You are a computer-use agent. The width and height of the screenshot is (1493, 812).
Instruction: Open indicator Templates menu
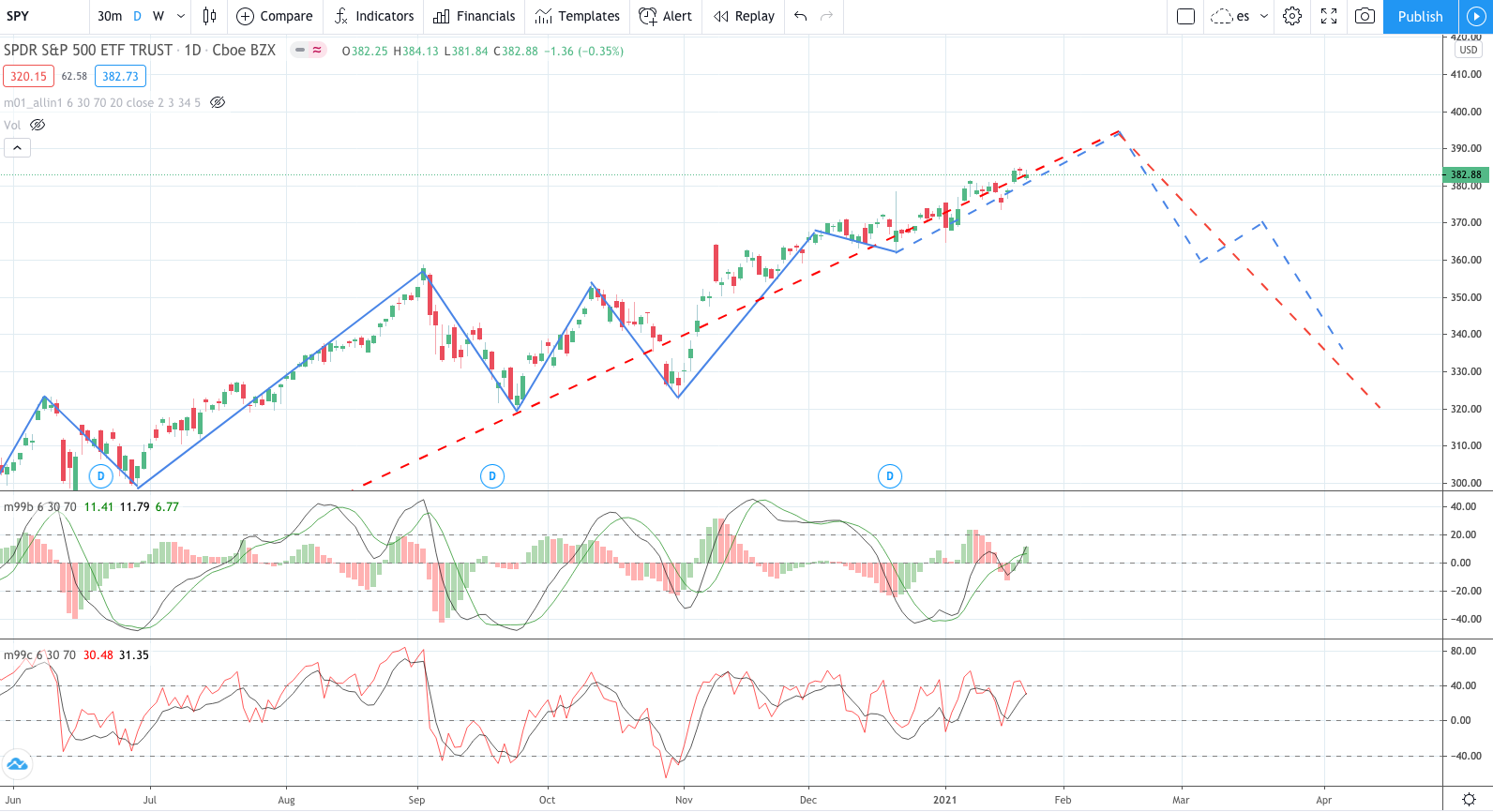[x=578, y=16]
